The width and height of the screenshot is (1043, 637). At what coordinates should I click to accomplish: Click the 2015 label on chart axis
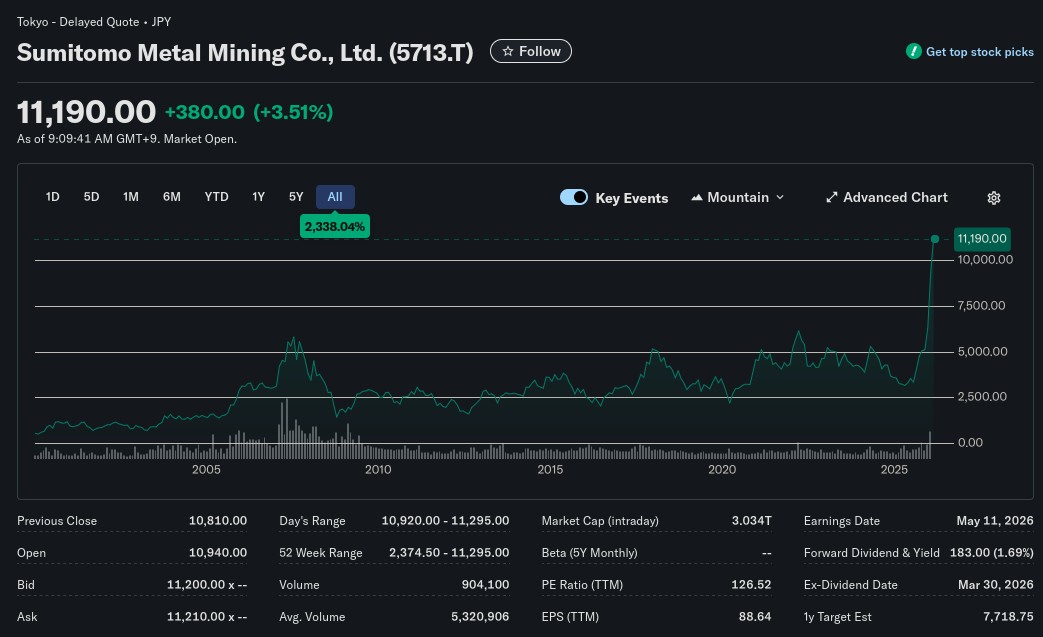(x=550, y=470)
